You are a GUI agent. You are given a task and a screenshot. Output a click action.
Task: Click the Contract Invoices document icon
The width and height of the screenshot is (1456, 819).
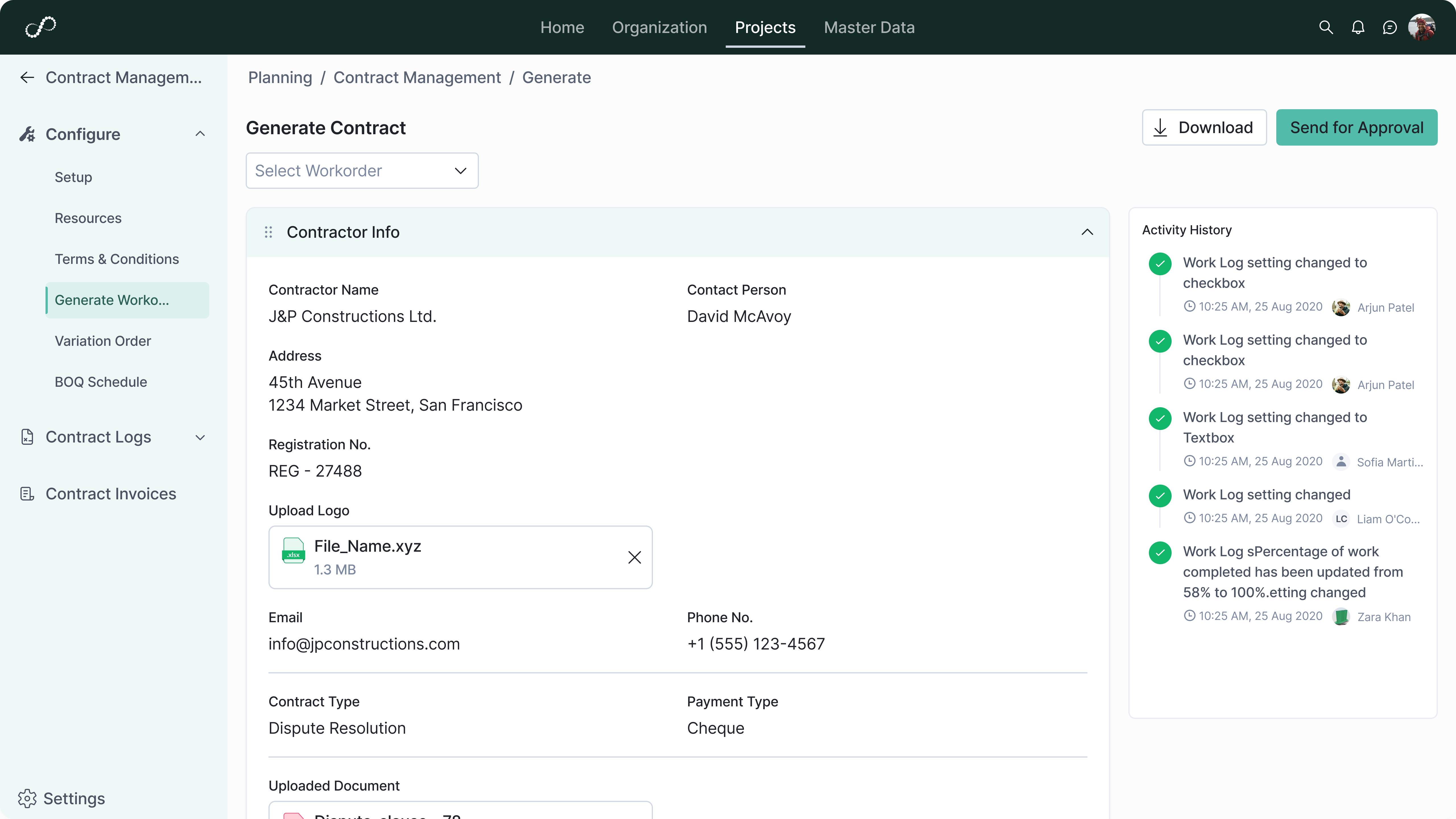point(27,494)
